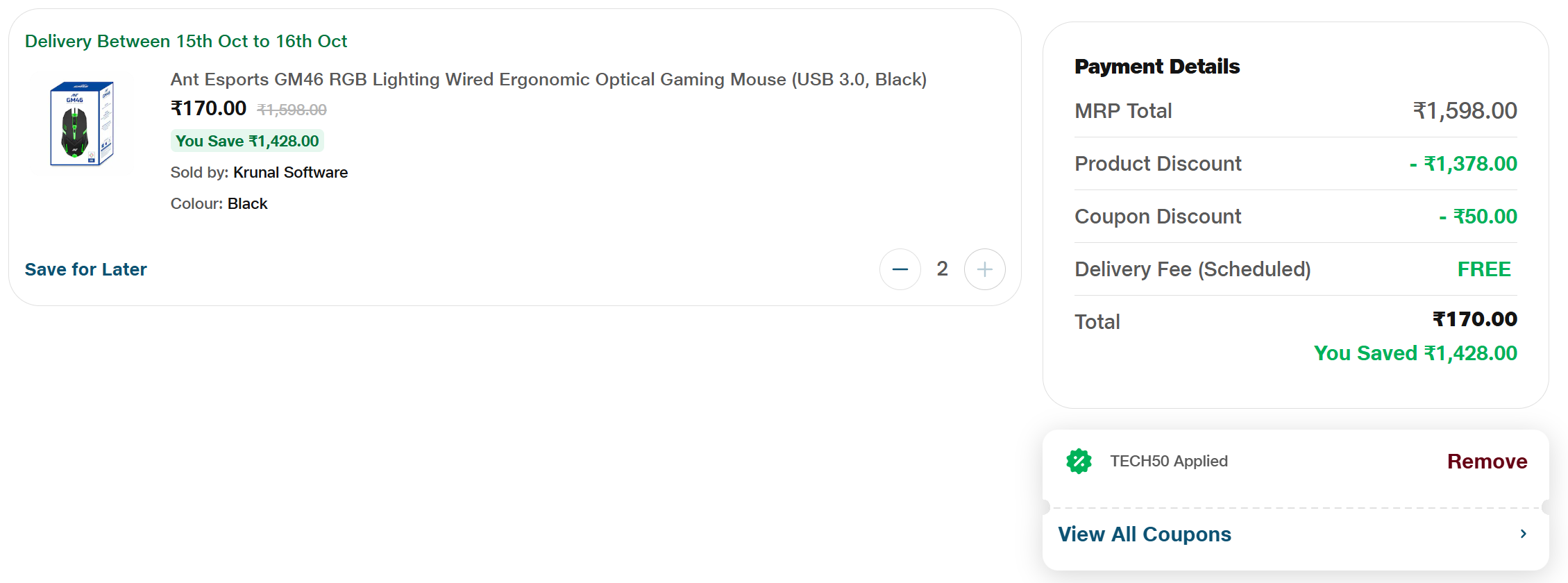The height and width of the screenshot is (583, 1568).
Task: Open the gaming mouse product thumbnail
Action: (x=82, y=124)
